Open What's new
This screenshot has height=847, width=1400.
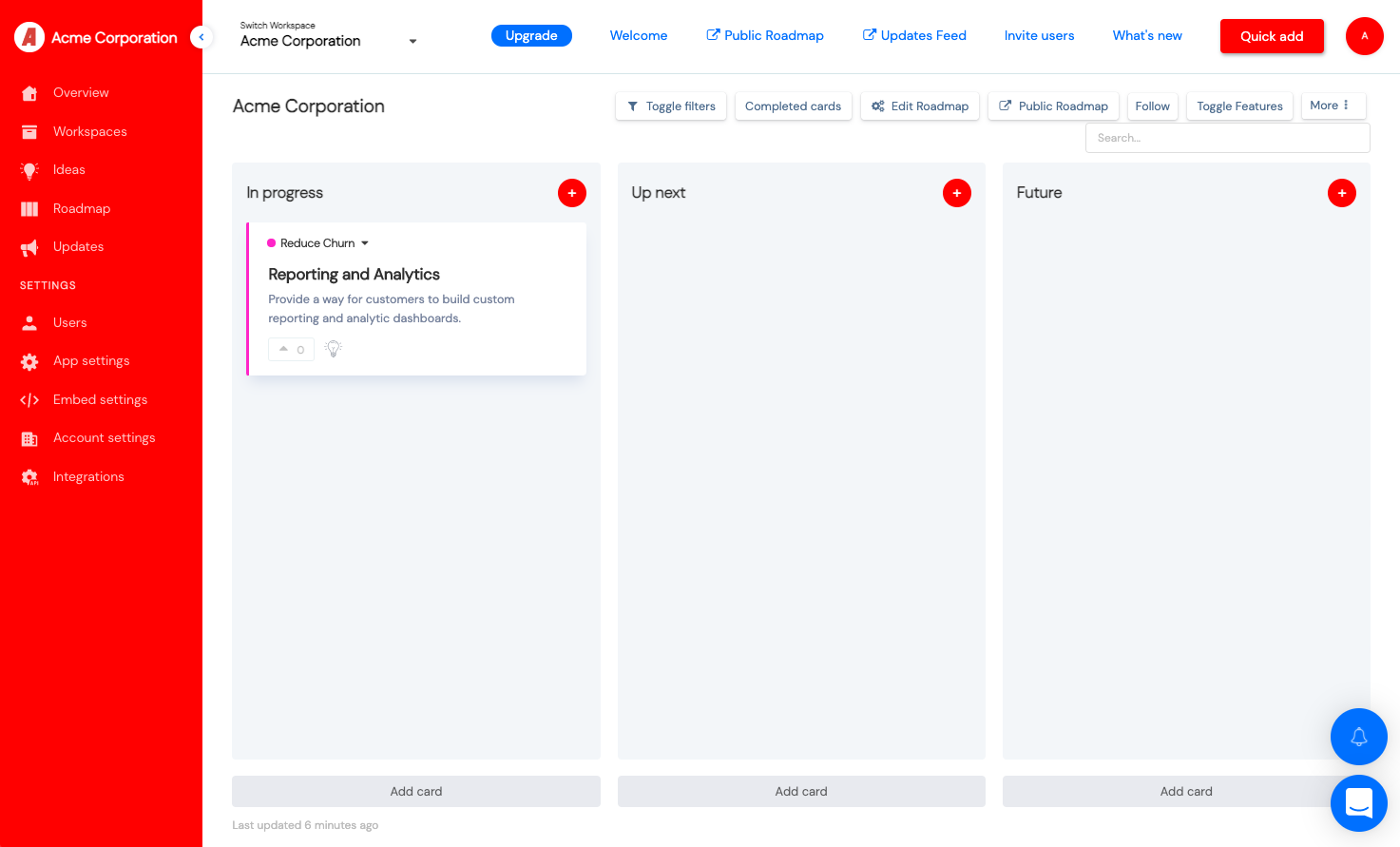click(x=1147, y=35)
